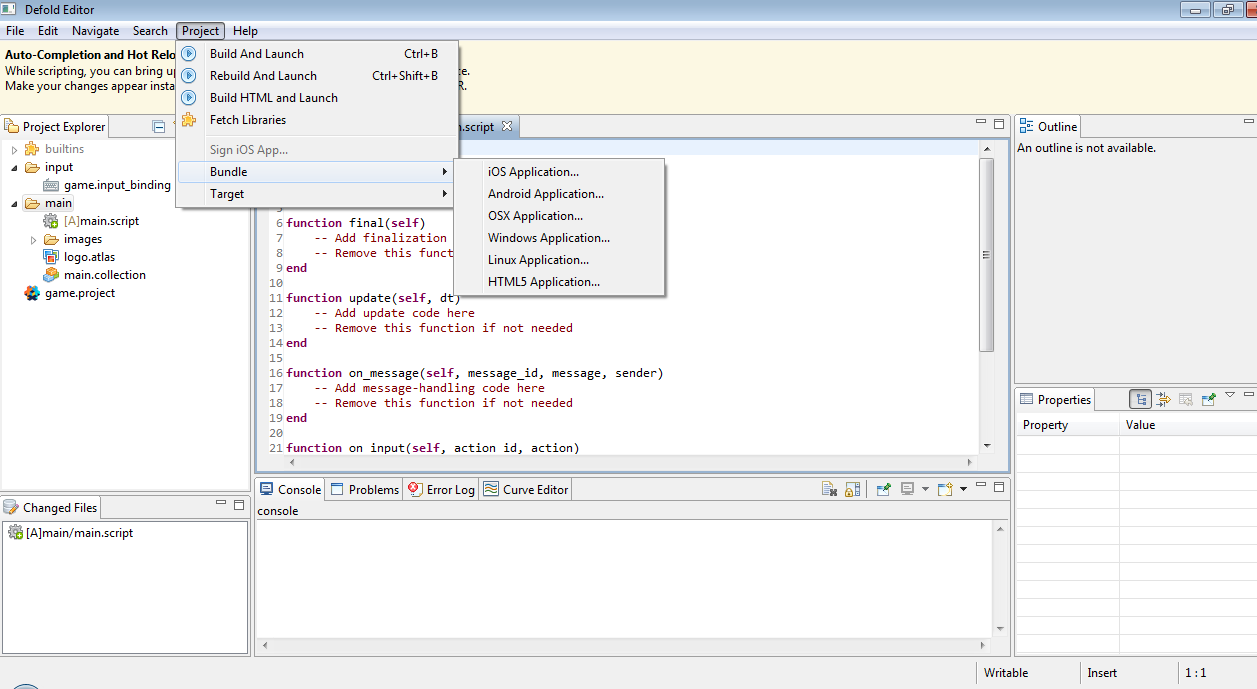This screenshot has height=689, width=1257.
Task: Click the Clear Console icon
Action: coord(829,489)
